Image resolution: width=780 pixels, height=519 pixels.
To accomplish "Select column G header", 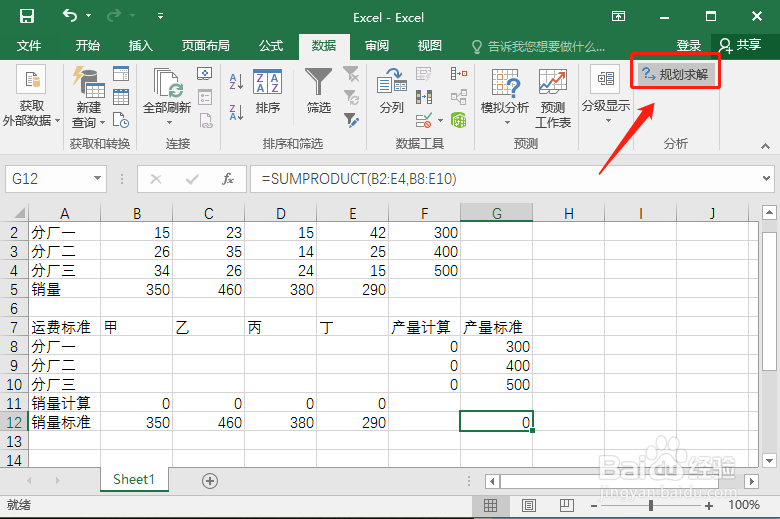I will point(496,213).
